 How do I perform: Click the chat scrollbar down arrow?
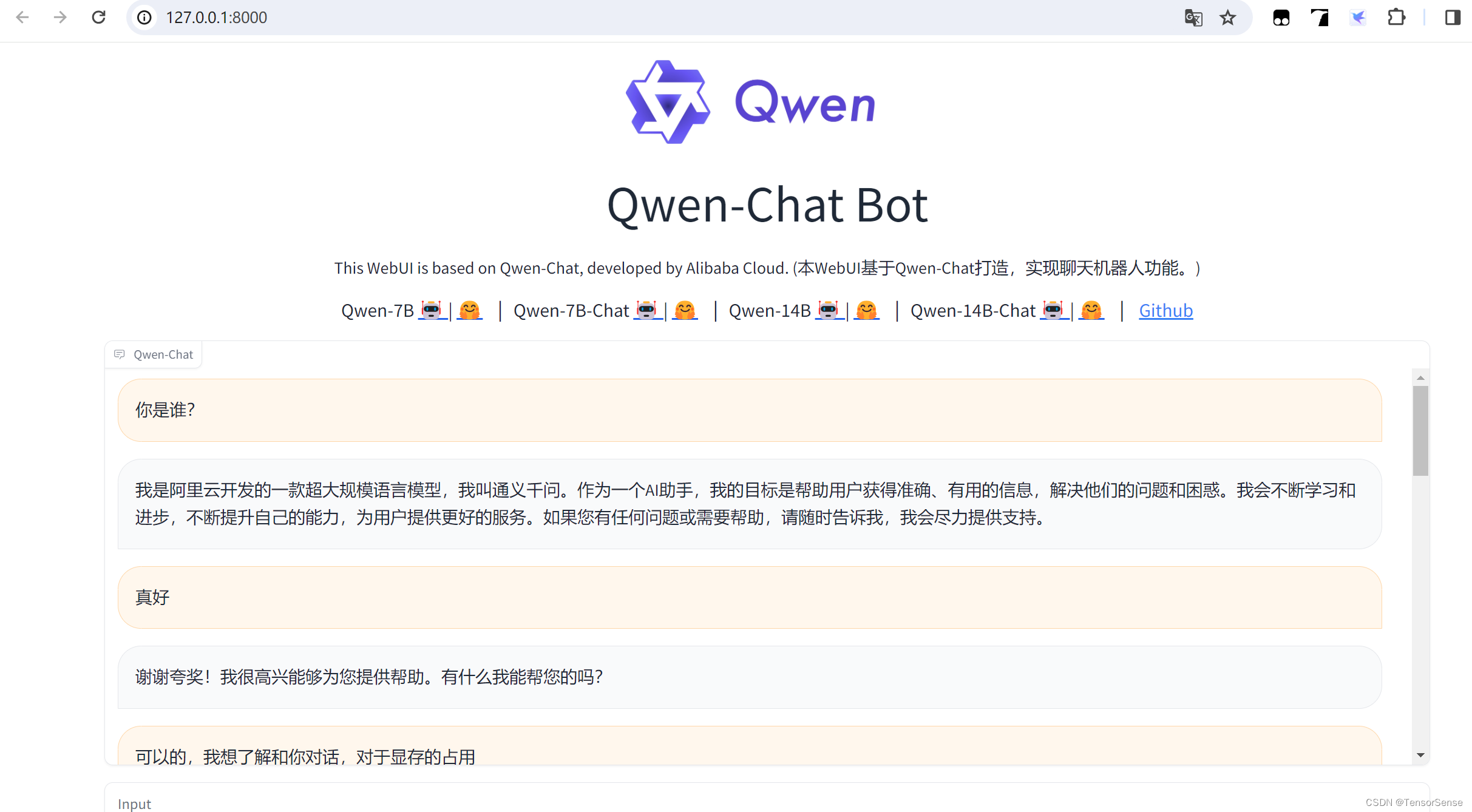coord(1420,755)
